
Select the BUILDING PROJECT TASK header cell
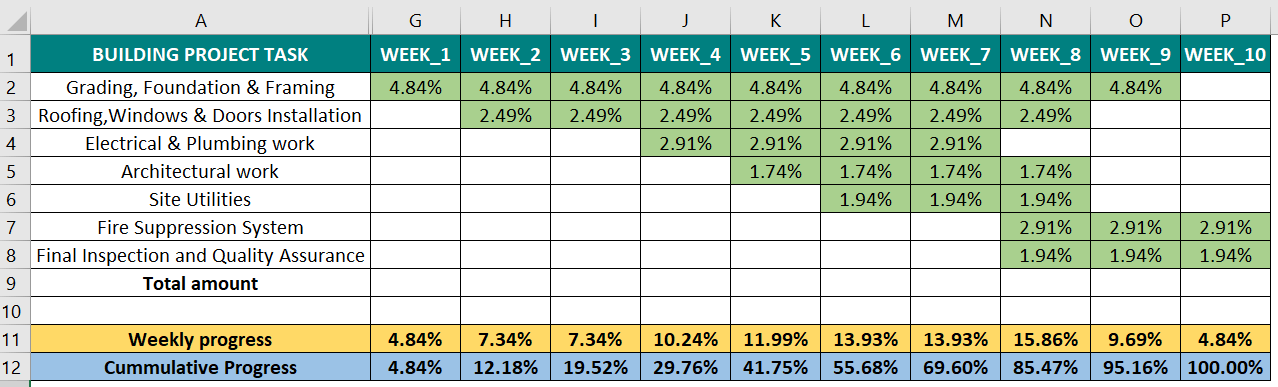(200, 55)
